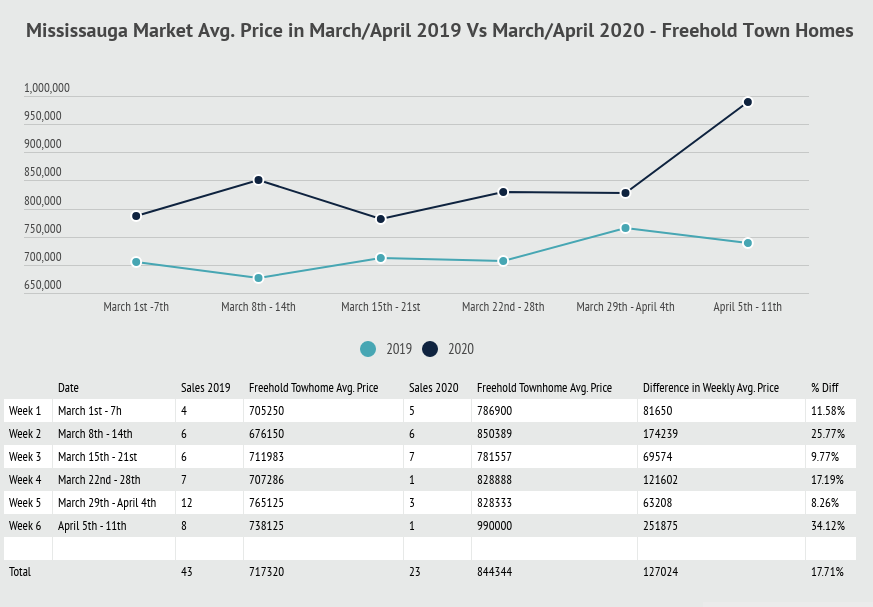
Task: Click the 'April 5th - 11th' x-axis label
Action: [x=748, y=307]
